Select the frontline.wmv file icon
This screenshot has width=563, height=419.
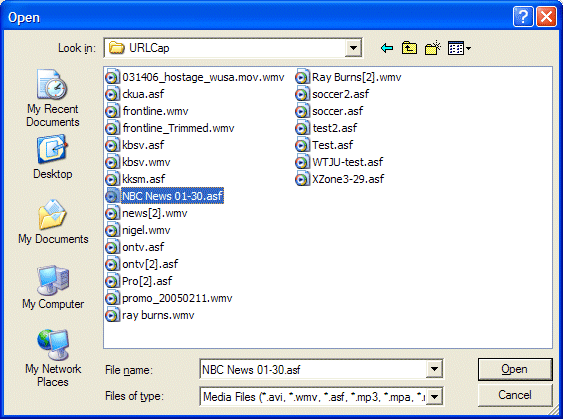tap(112, 111)
